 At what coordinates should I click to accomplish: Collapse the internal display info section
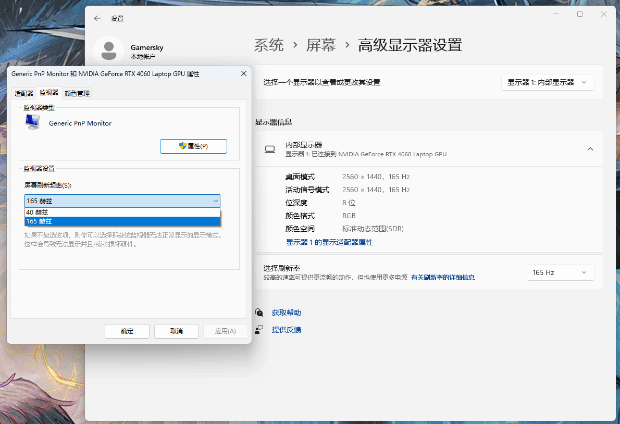(590, 149)
